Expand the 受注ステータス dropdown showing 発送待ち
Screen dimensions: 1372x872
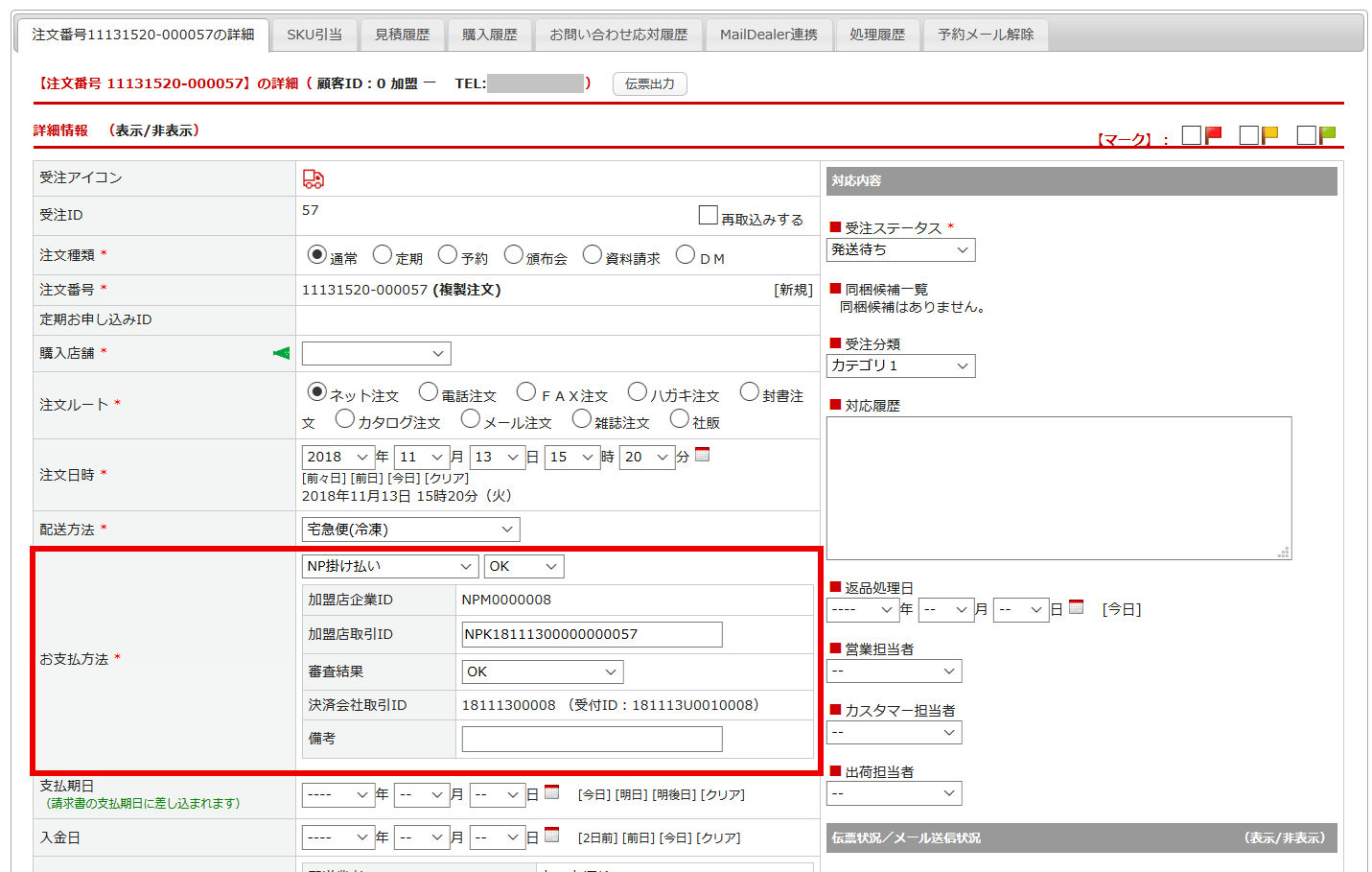900,250
